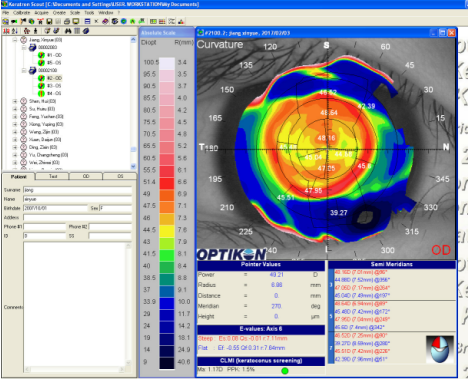Click the green-yellow table layout toolbar icon
Image resolution: width=472 pixels, height=379 pixels.
(x=153, y=21)
